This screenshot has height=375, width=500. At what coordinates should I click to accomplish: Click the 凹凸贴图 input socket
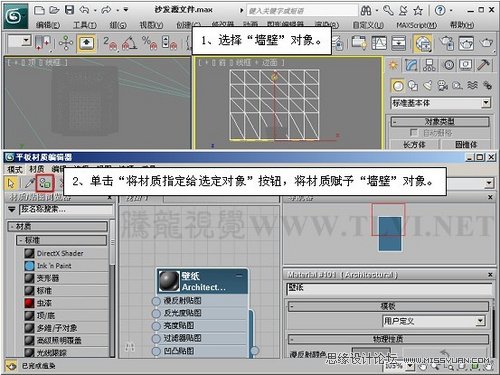point(156,351)
